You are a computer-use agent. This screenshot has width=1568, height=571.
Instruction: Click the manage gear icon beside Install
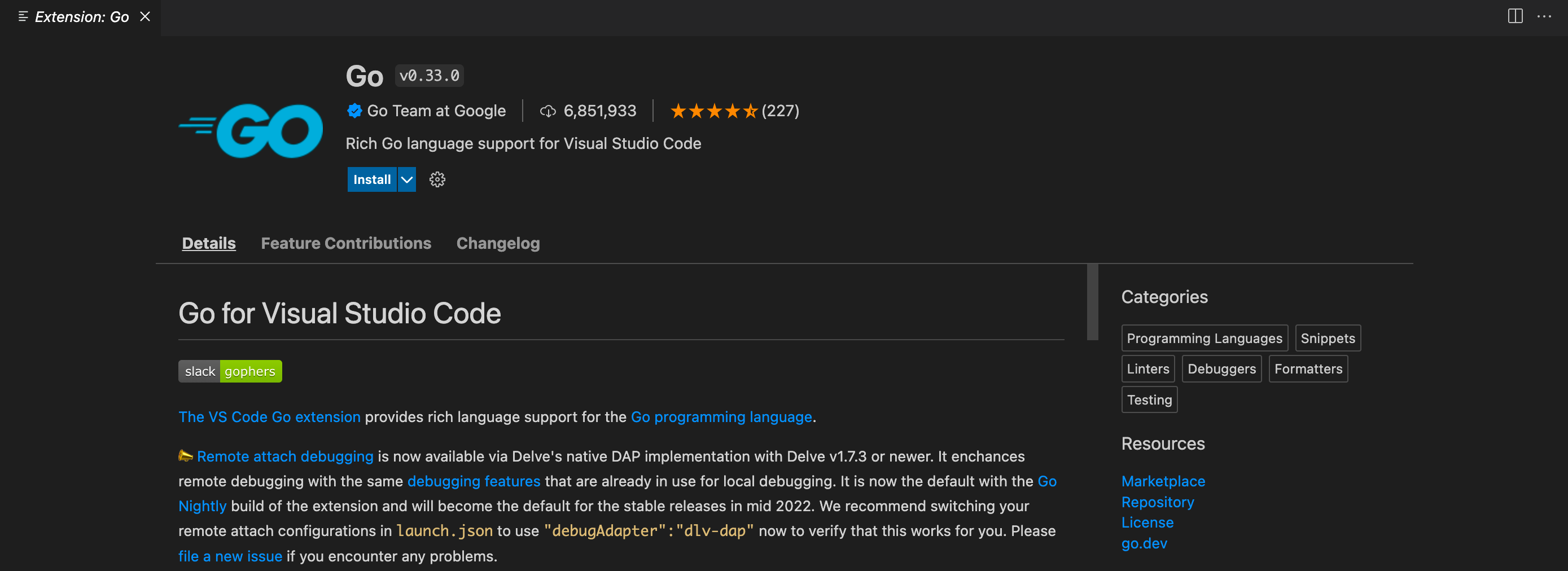point(437,179)
